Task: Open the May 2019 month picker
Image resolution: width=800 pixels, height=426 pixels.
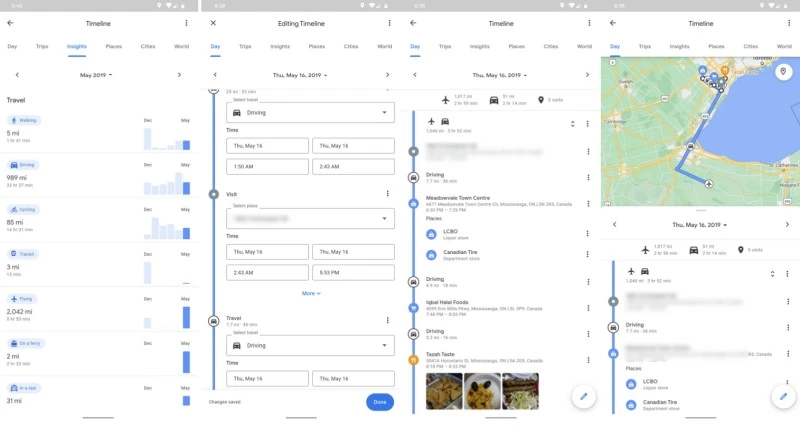Action: pyautogui.click(x=96, y=75)
